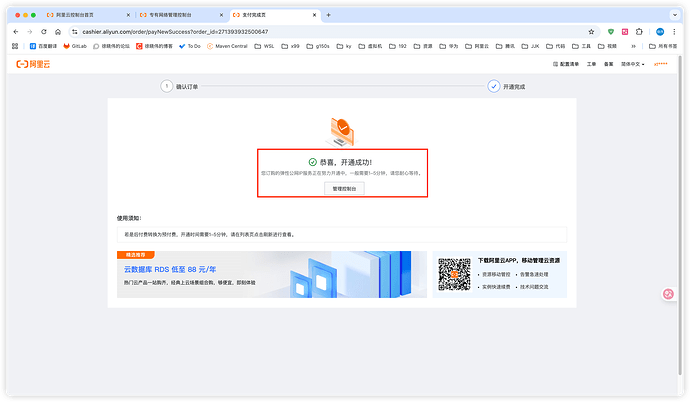Image resolution: width=690 pixels, height=402 pixels.
Task: Expand the 简体中文 language dropdown
Action: [x=632, y=64]
